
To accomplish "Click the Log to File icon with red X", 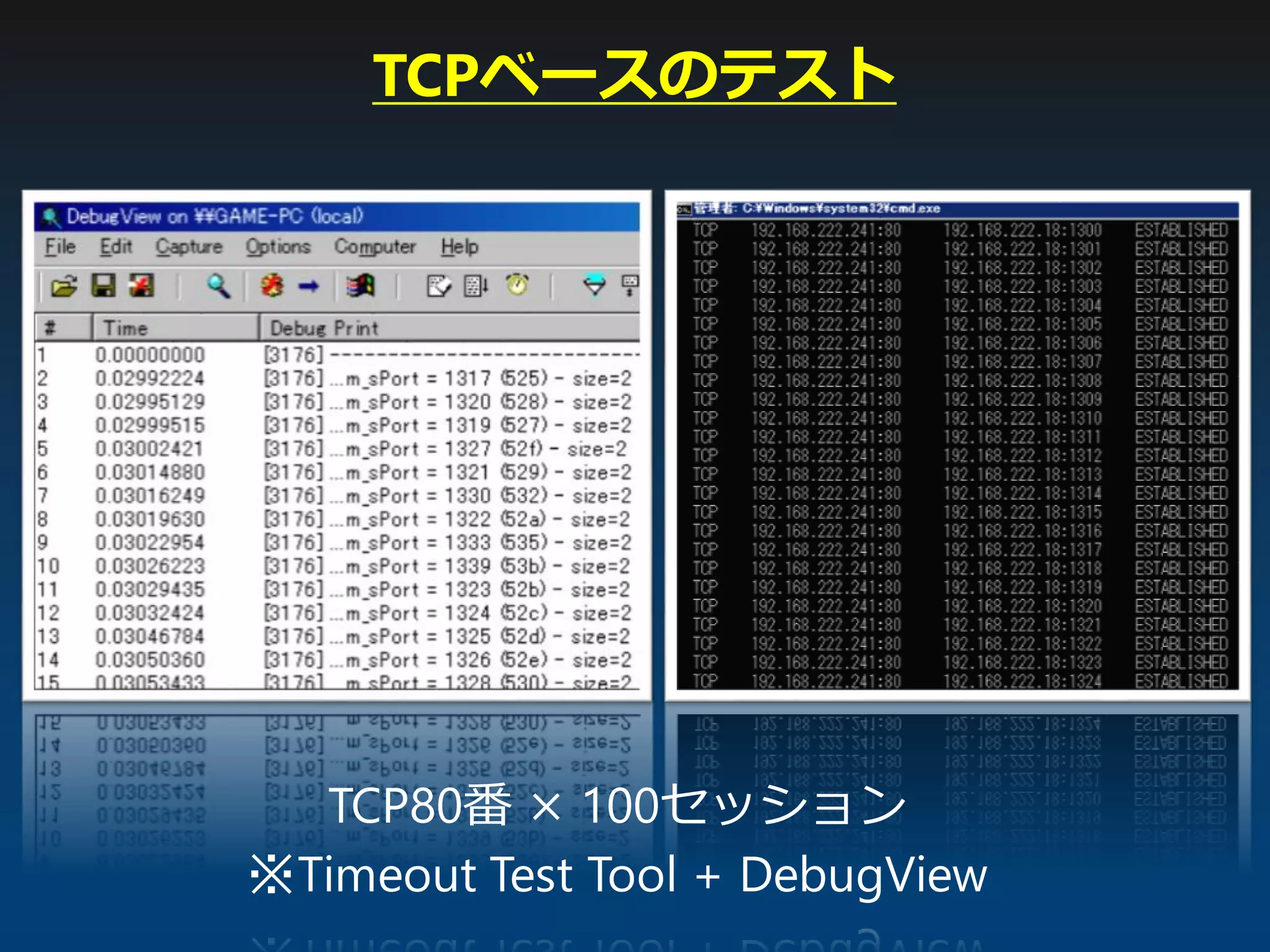I will point(142,286).
